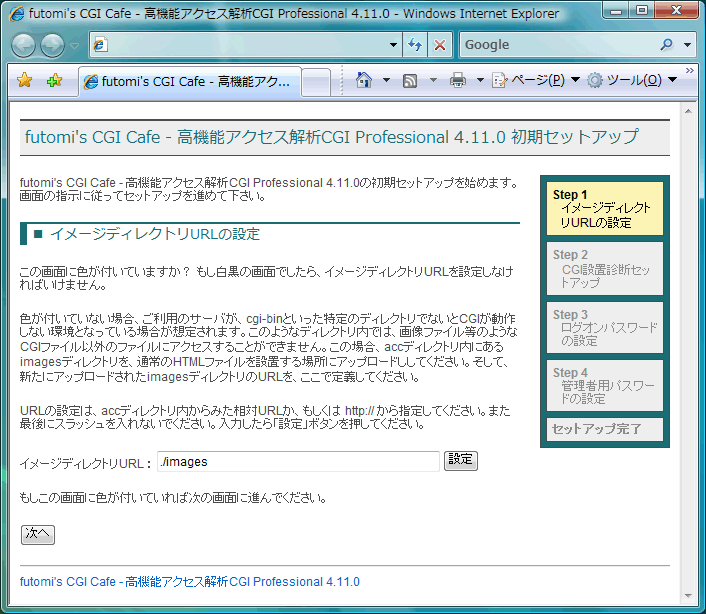
Task: Click the Home icon in the toolbar
Action: [364, 80]
